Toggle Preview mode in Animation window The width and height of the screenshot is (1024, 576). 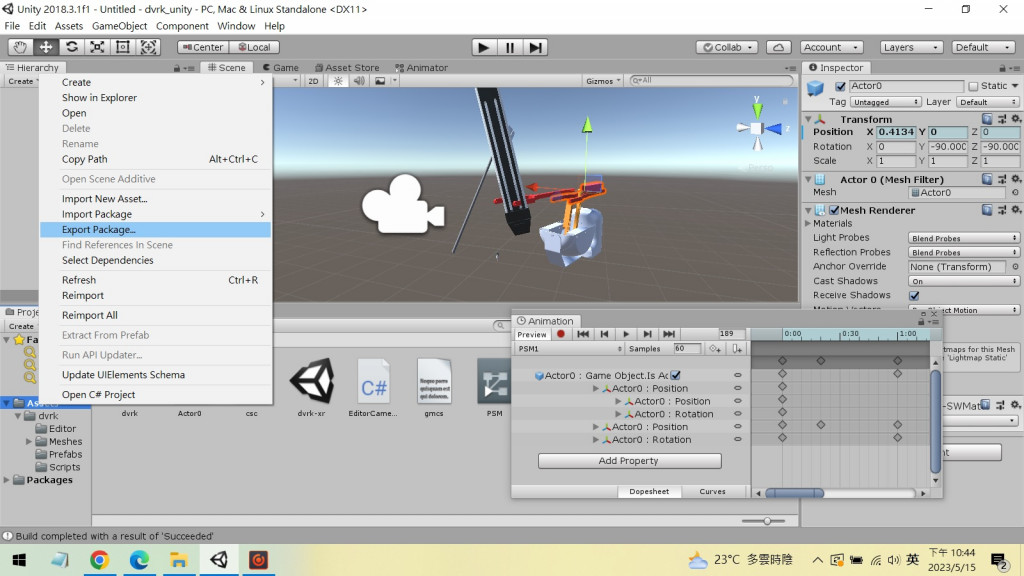tap(532, 334)
